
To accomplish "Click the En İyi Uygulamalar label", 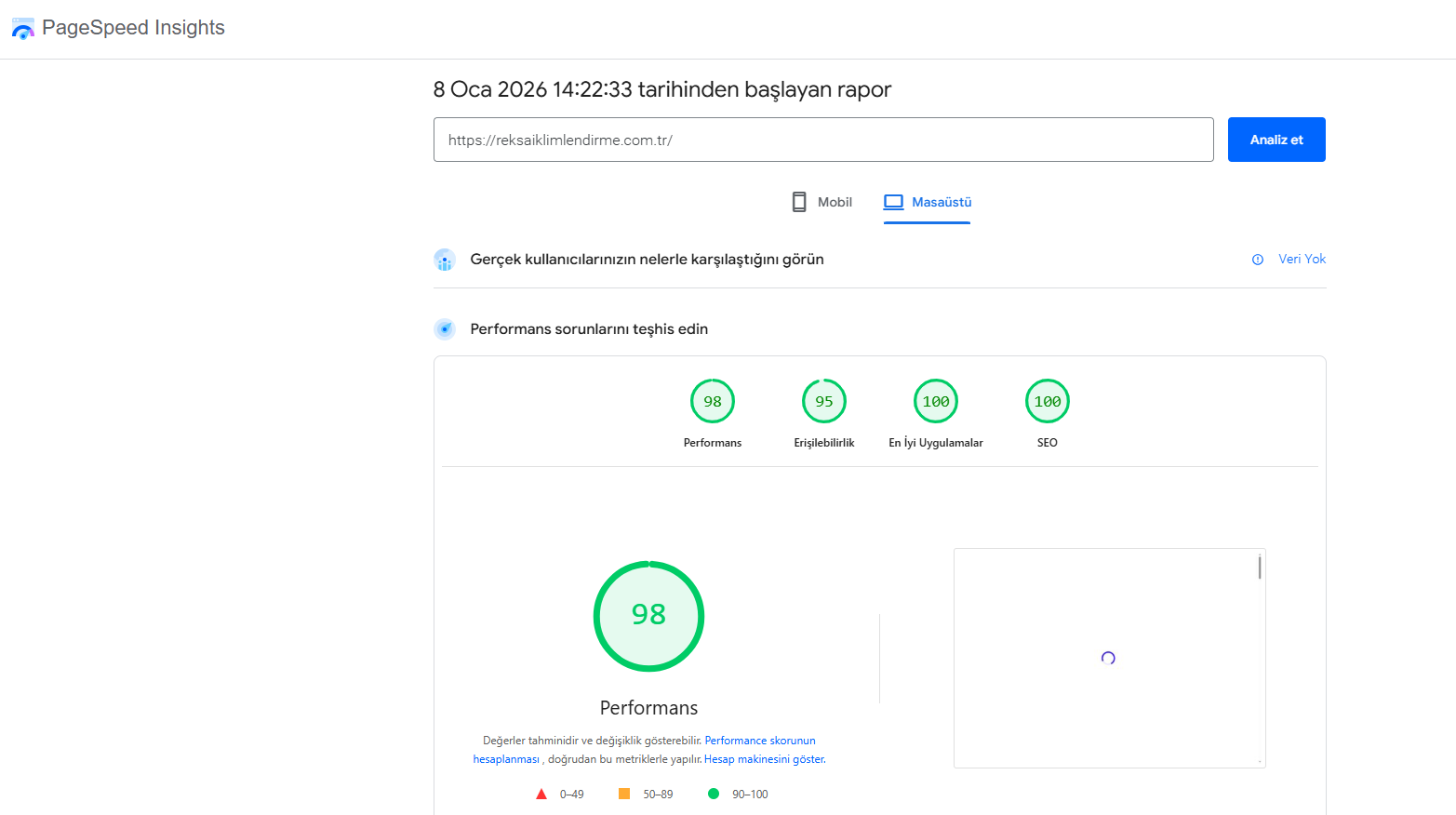I will tap(936, 443).
